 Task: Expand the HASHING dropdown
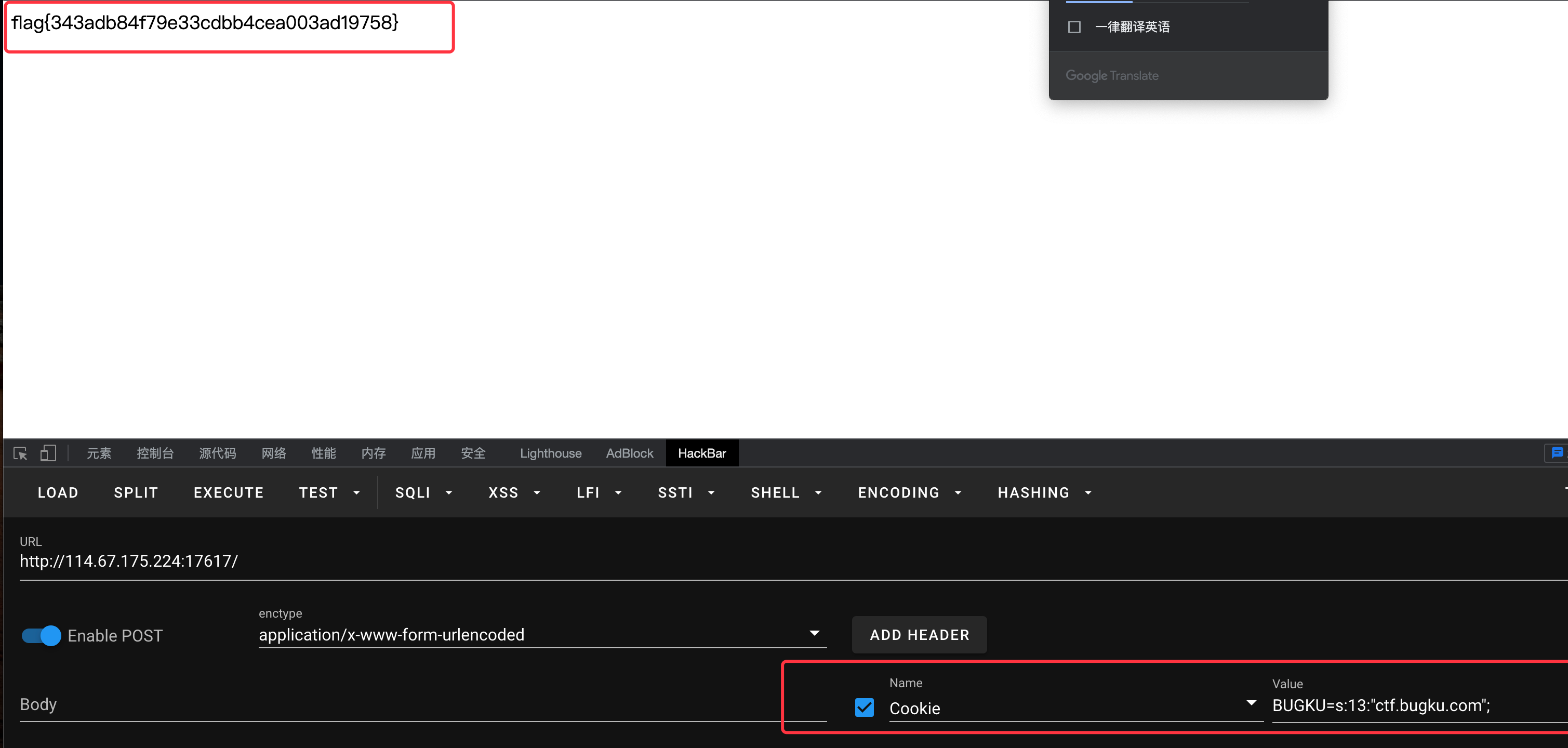click(1044, 492)
